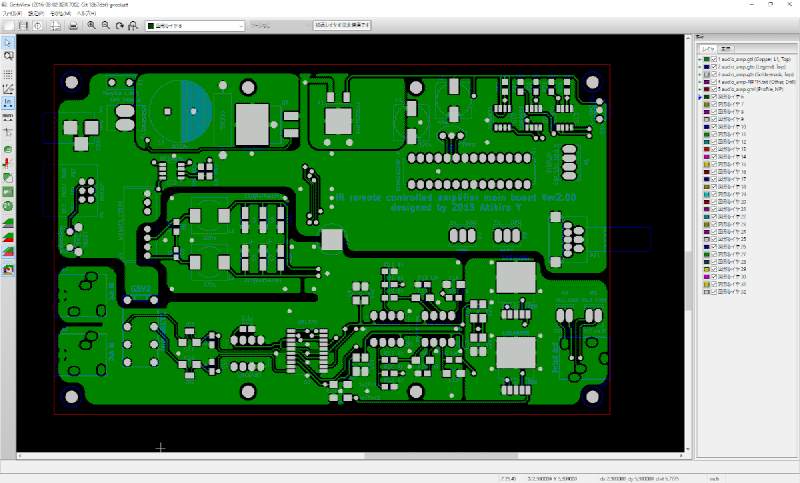The width and height of the screenshot is (800, 483).
Task: Click the purple color swatch of drill layer
Action: (707, 82)
